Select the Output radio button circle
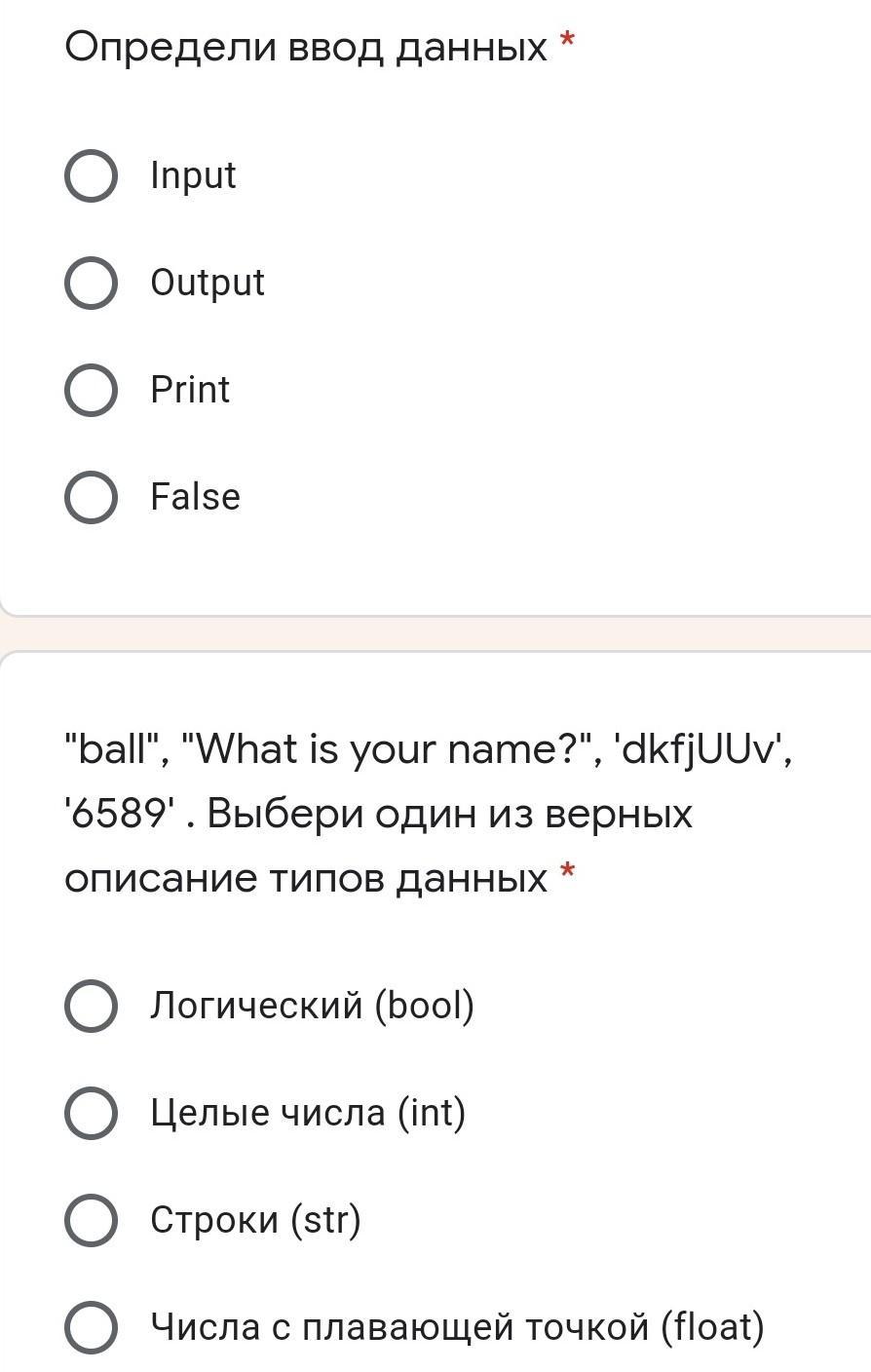 pos(91,284)
